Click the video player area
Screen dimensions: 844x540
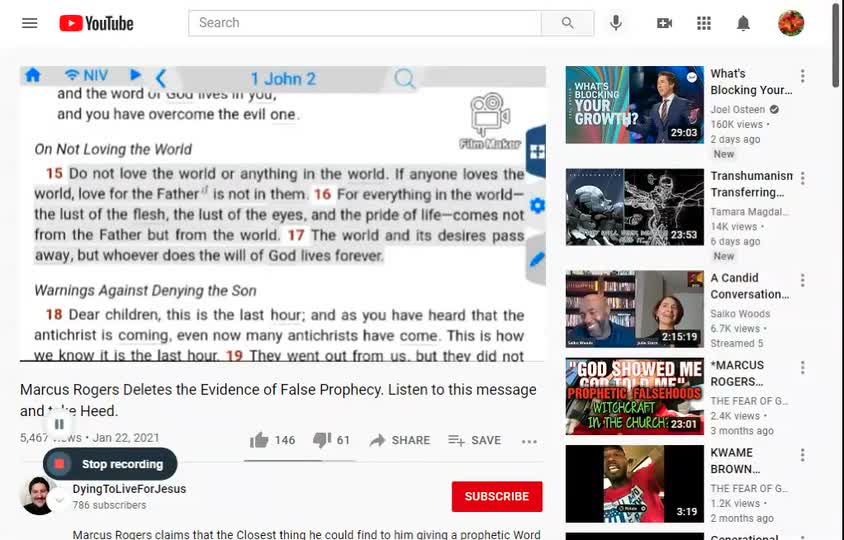[x=283, y=213]
